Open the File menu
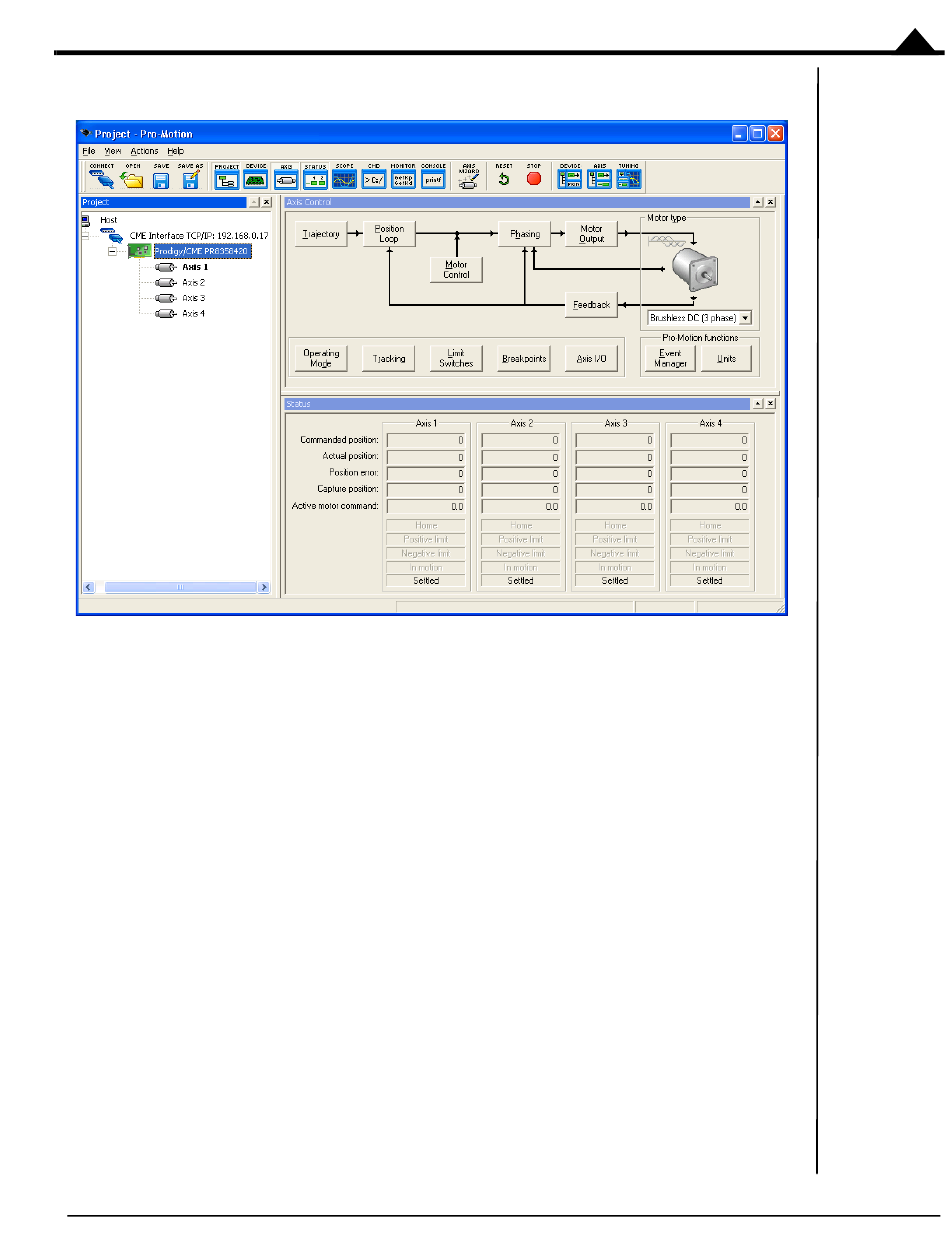The height and width of the screenshot is (1241, 950). click(88, 151)
